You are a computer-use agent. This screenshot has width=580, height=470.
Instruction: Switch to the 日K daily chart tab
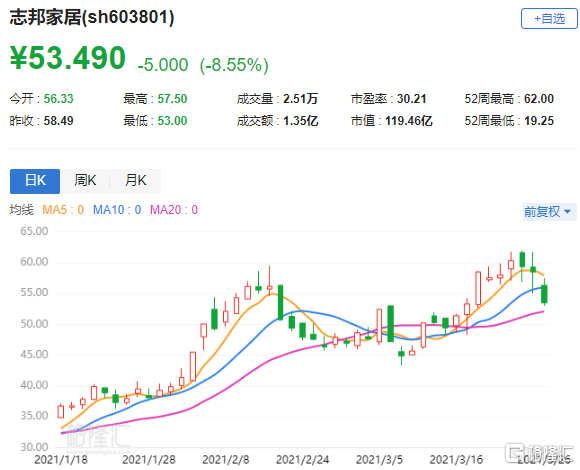(35, 181)
